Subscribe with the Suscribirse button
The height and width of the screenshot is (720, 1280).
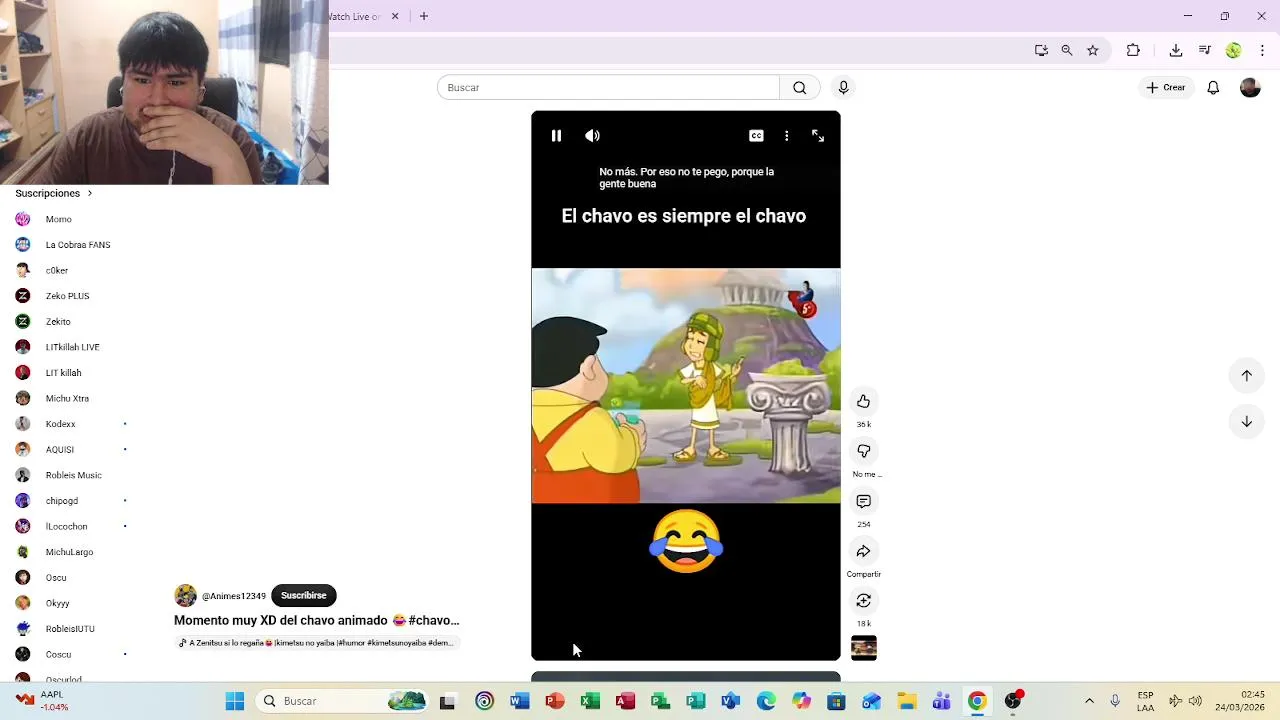coord(303,596)
